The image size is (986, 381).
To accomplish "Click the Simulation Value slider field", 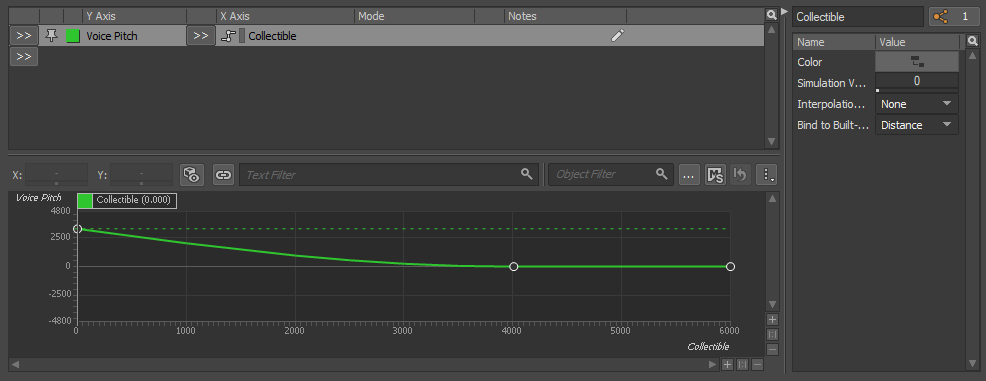I will pyautogui.click(x=917, y=82).
